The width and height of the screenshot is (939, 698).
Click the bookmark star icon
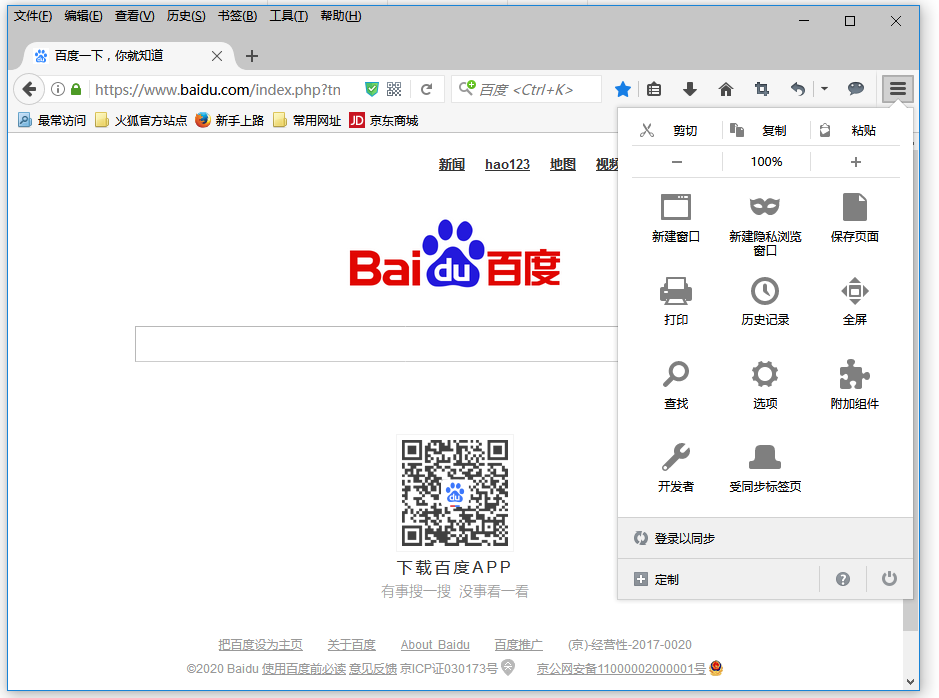click(x=623, y=90)
